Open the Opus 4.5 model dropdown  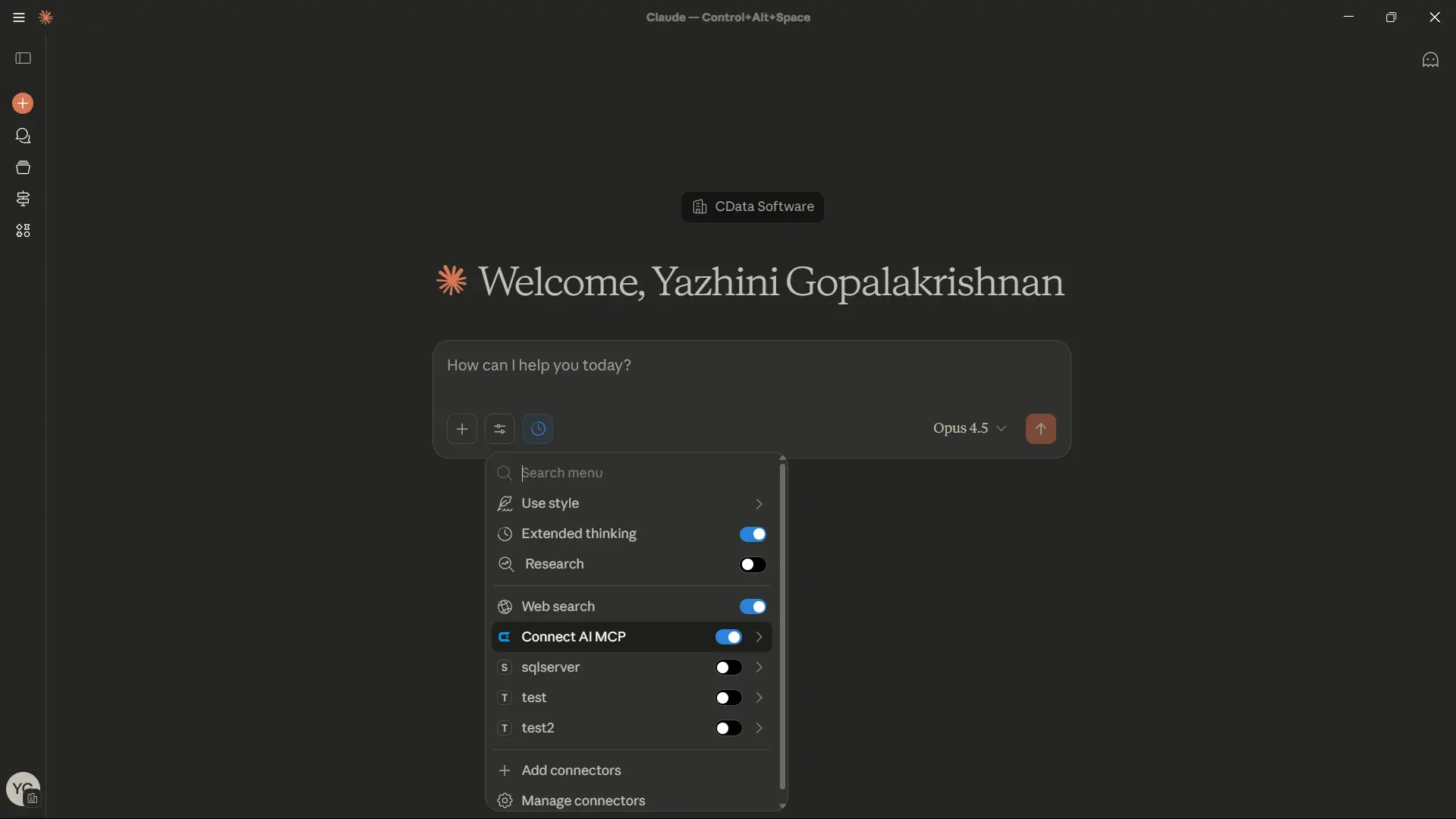[x=969, y=428]
